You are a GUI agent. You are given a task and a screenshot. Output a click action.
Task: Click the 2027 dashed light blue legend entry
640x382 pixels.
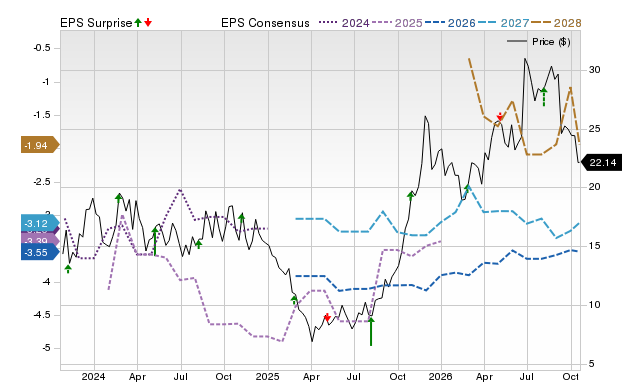click(x=503, y=23)
